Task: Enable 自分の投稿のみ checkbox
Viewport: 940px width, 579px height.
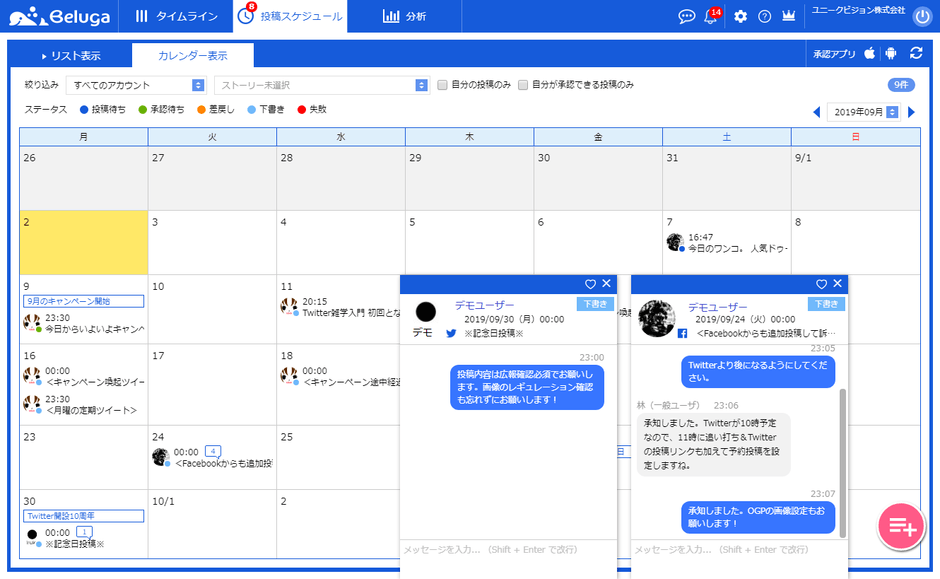Action: (x=442, y=85)
